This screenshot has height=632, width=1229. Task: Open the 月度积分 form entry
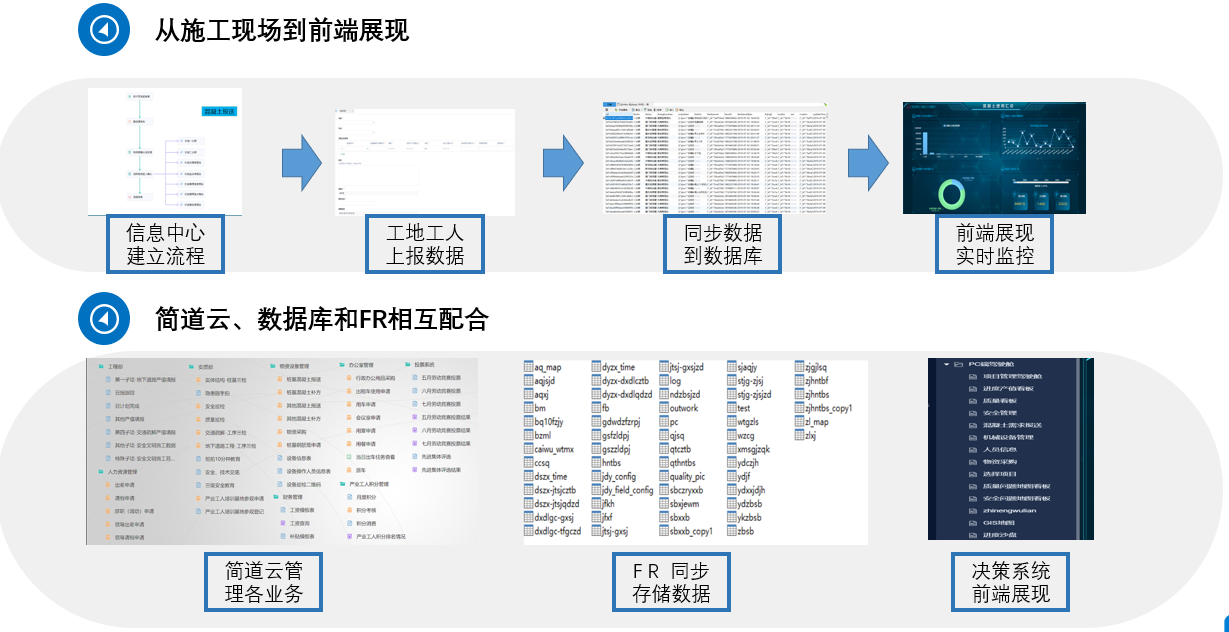(366, 496)
